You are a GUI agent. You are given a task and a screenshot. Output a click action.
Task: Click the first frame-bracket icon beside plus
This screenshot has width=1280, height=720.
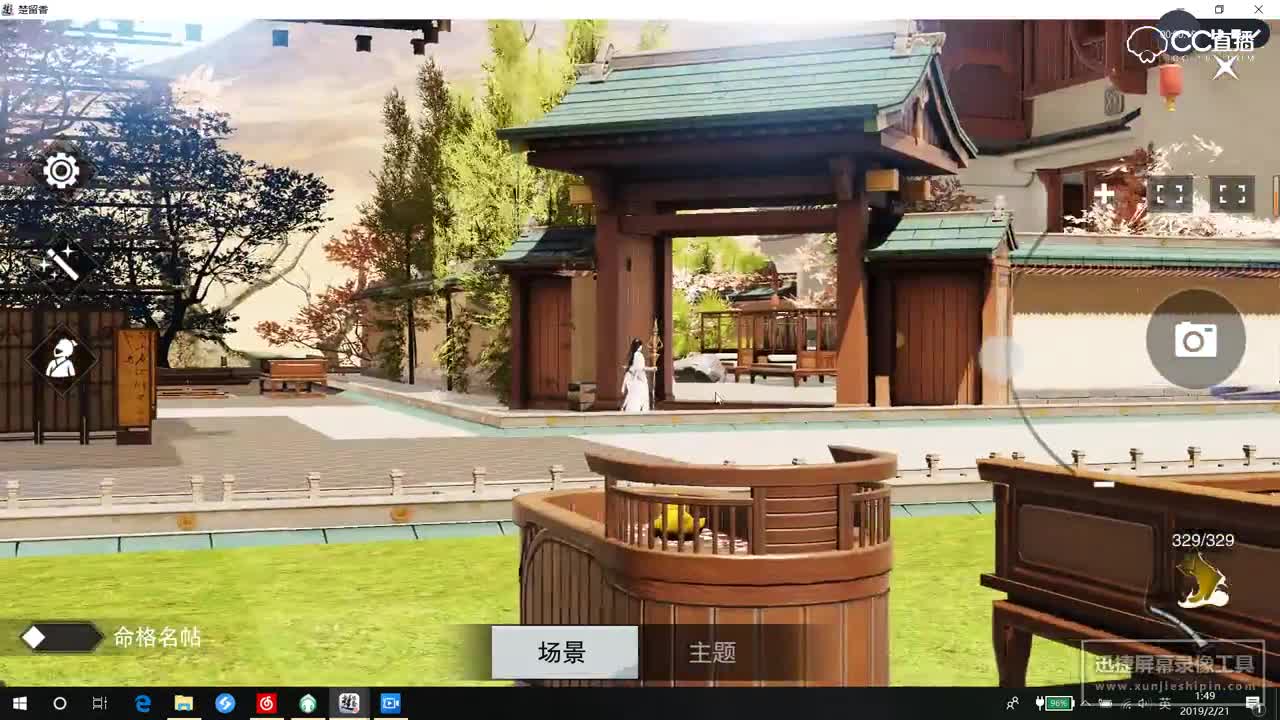[1169, 194]
